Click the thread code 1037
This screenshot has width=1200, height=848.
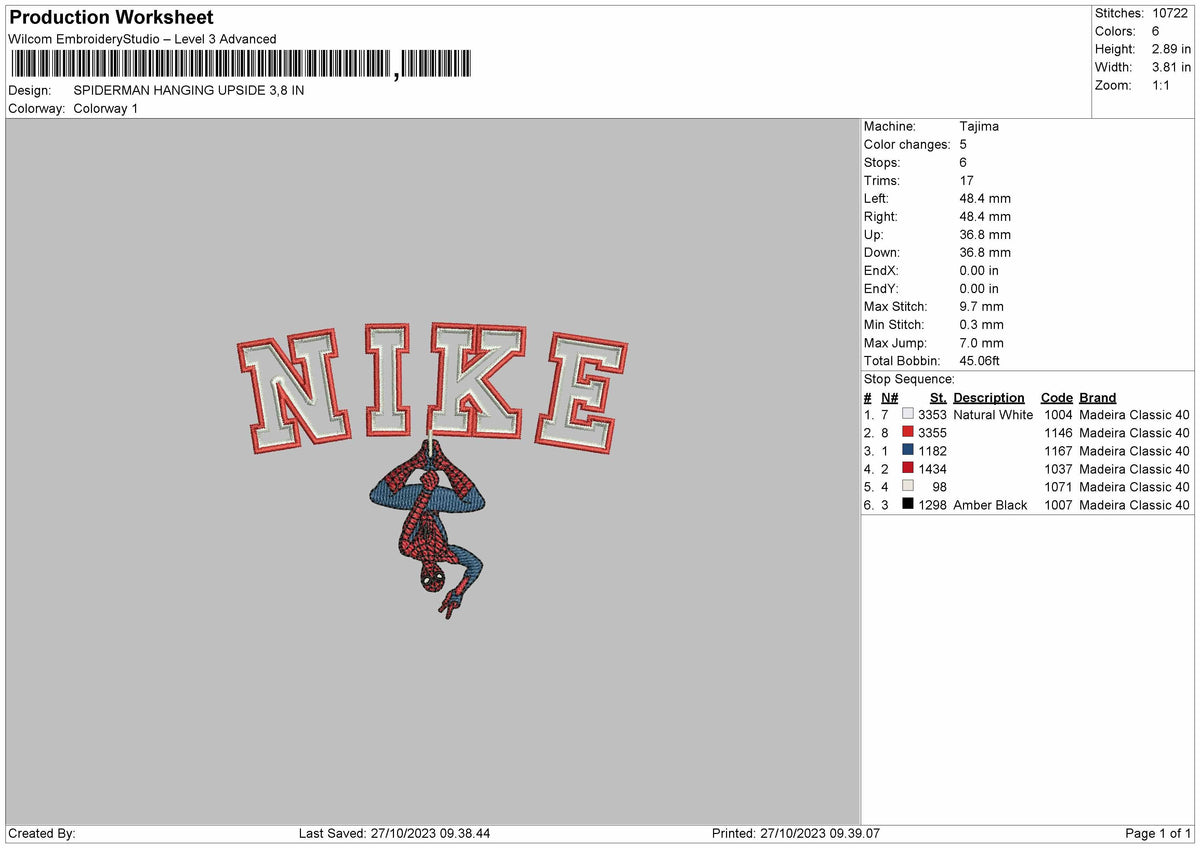[x=1058, y=468]
